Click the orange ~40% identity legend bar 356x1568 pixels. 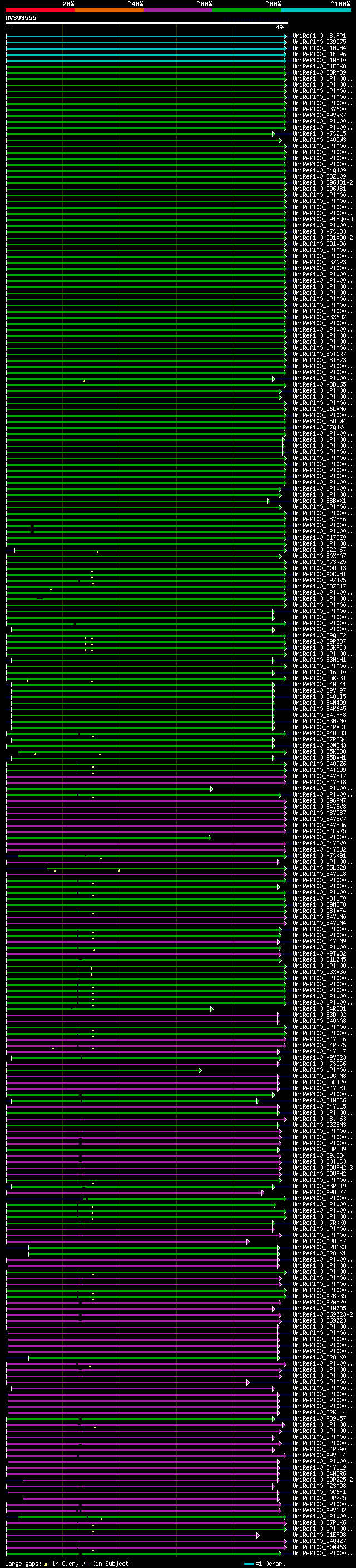pos(109,10)
